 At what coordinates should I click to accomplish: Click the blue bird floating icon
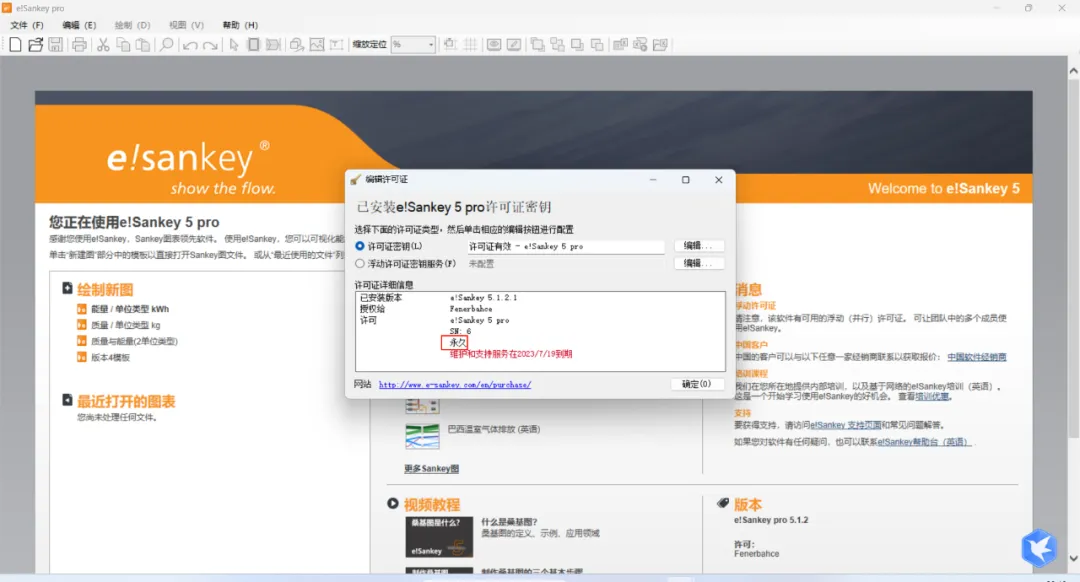(1039, 548)
